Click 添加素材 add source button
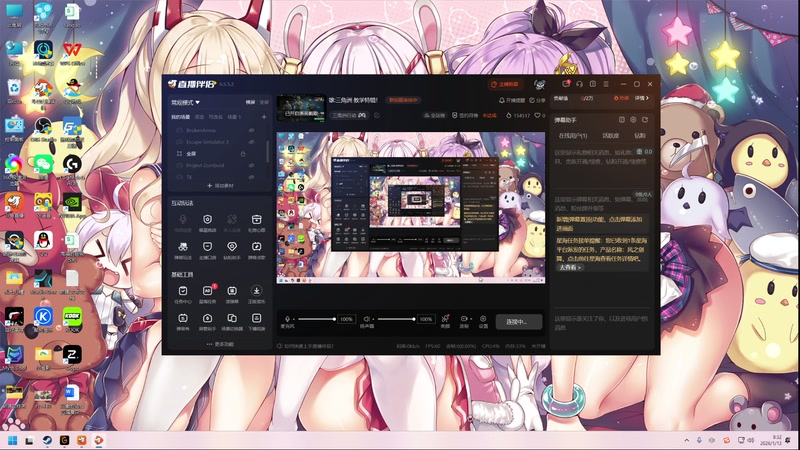This screenshot has width=800, height=450. point(220,186)
